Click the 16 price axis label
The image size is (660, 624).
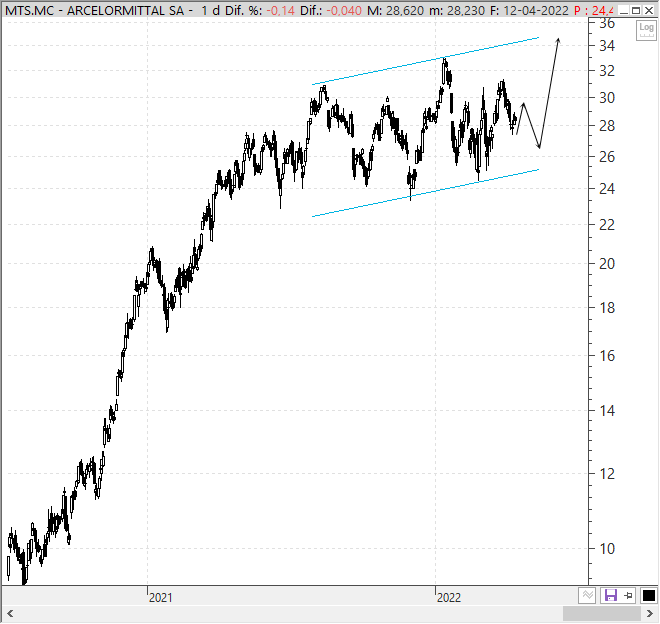(x=607, y=356)
